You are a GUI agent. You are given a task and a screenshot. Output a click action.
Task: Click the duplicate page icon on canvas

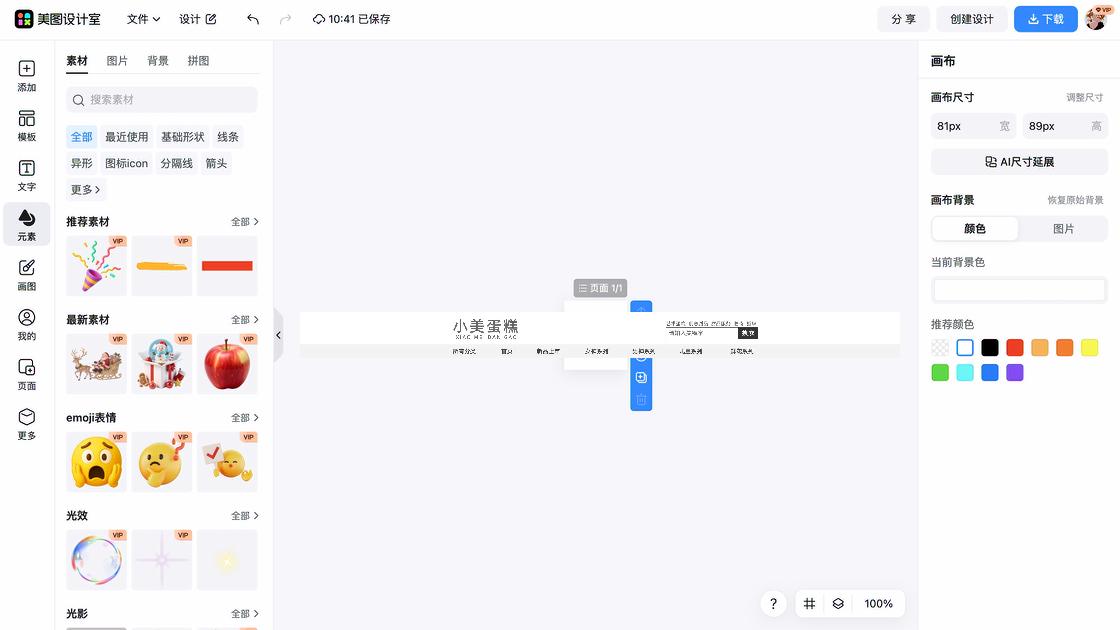[641, 377]
